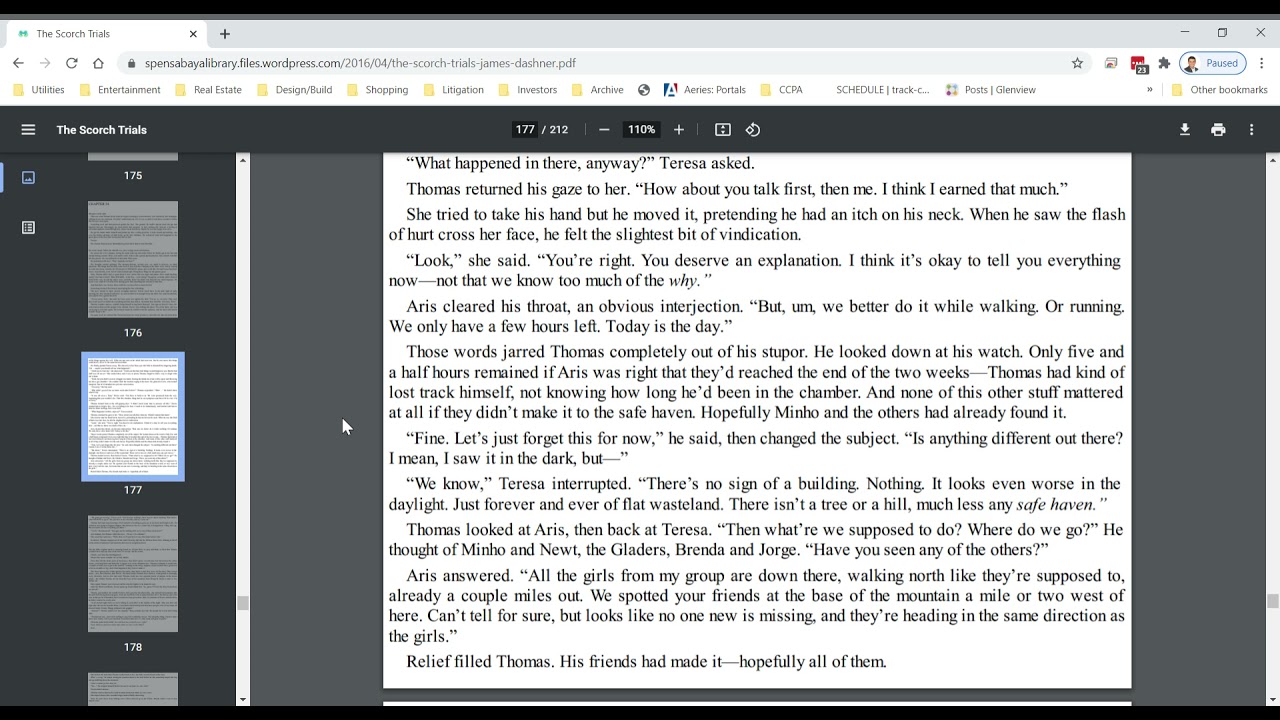Click the document scrollbar down arrow

click(x=1272, y=700)
